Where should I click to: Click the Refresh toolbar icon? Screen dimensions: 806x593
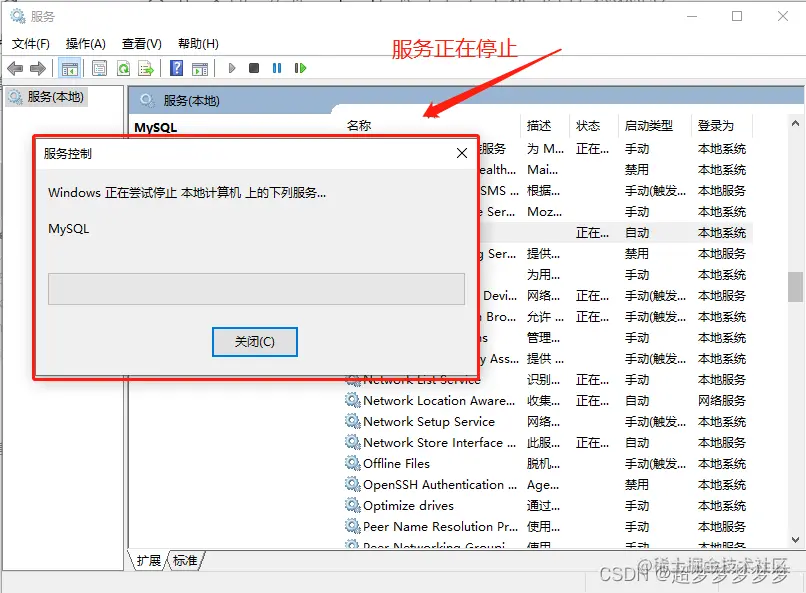coord(123,68)
